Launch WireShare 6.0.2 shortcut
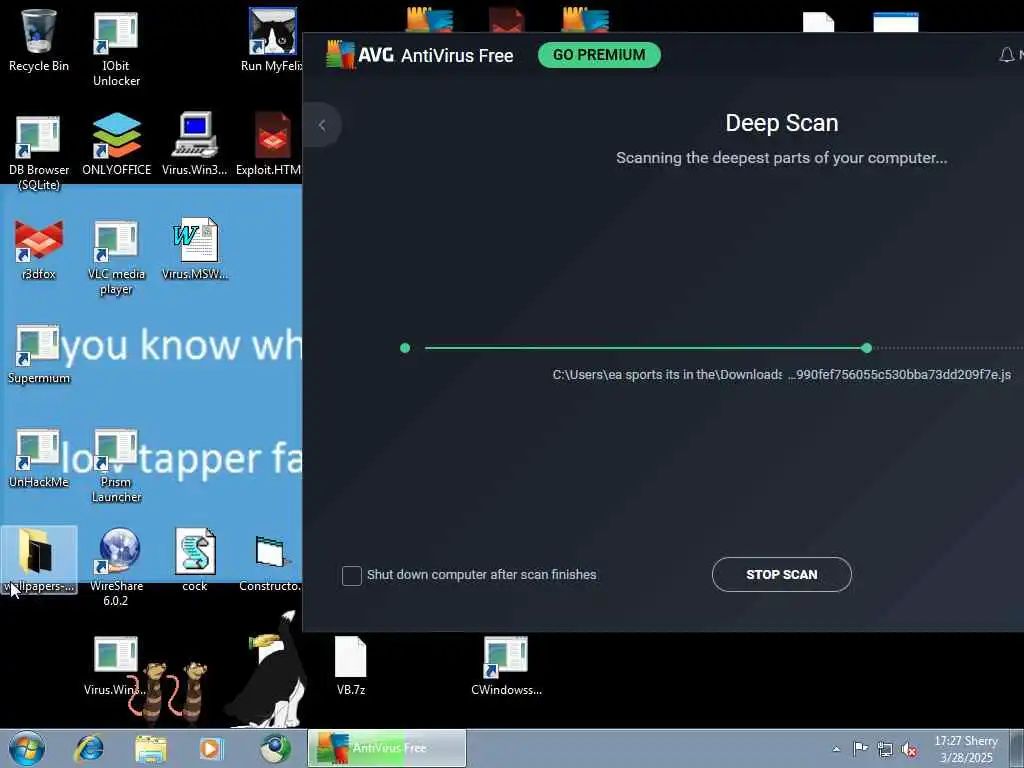The image size is (1024, 768). point(116,567)
